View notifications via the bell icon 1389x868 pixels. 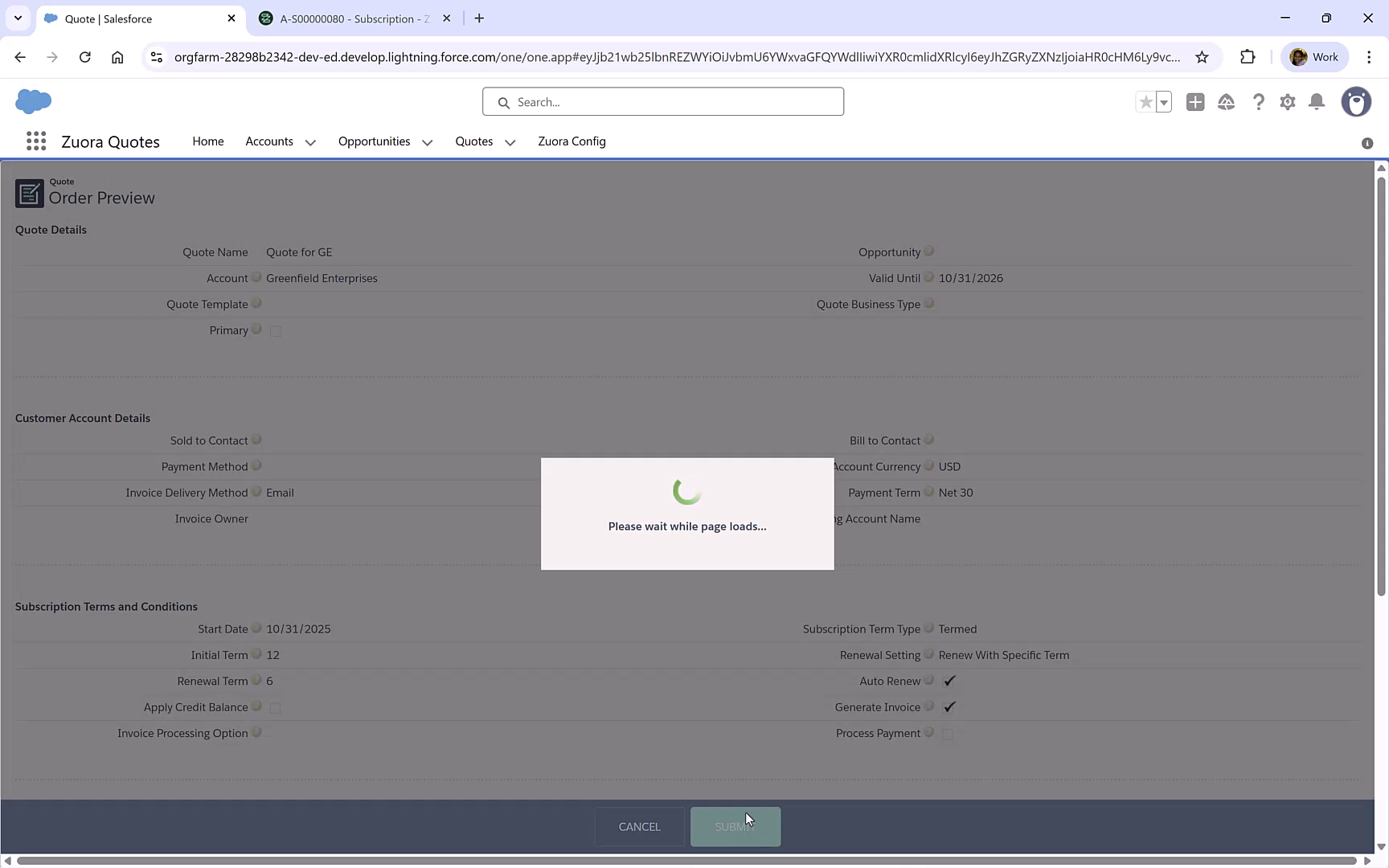click(1316, 102)
